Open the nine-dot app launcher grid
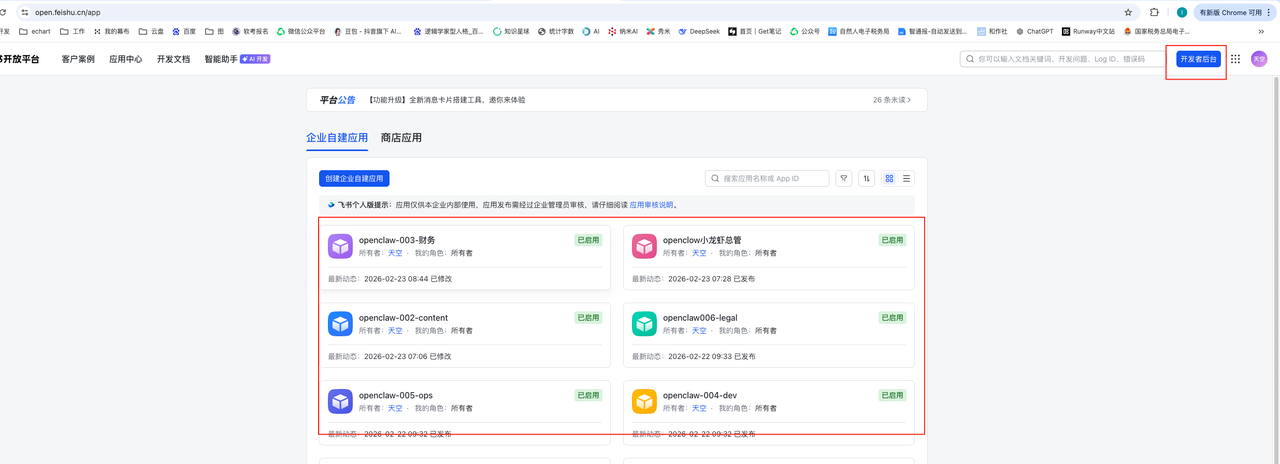The height and width of the screenshot is (464, 1280). [x=1236, y=59]
